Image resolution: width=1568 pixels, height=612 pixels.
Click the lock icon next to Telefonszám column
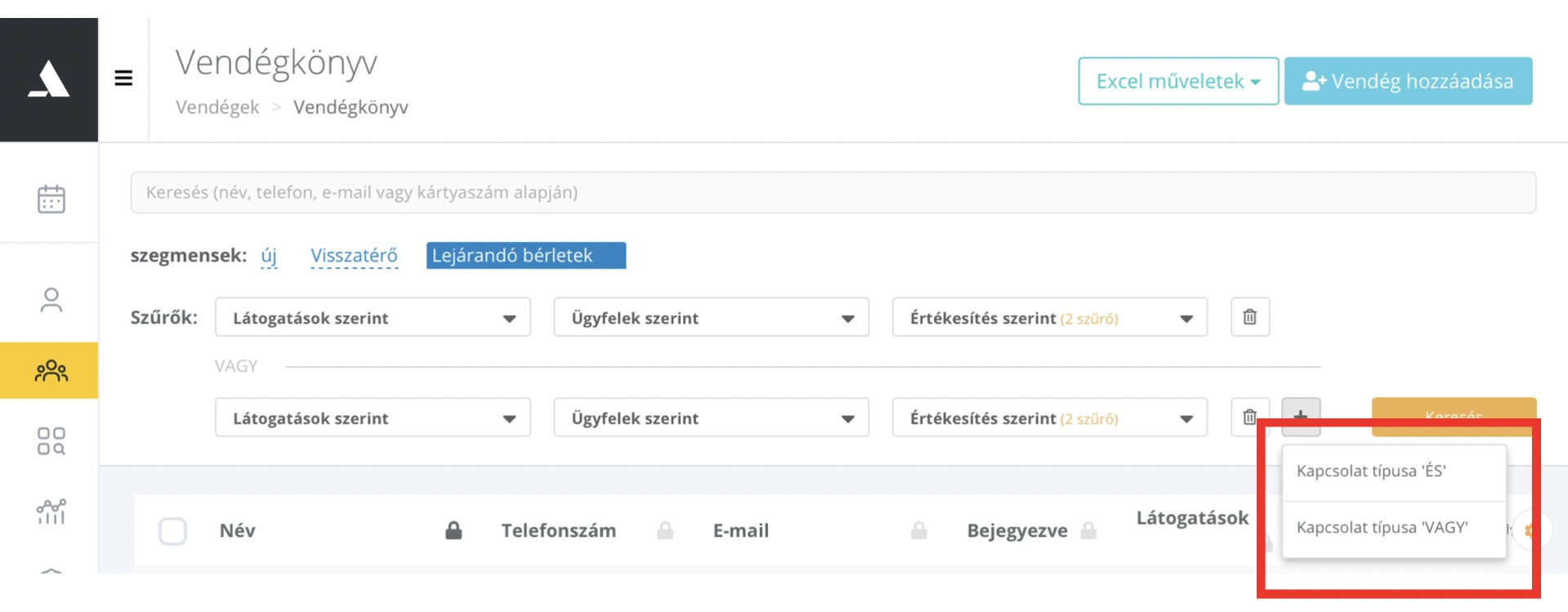665,531
